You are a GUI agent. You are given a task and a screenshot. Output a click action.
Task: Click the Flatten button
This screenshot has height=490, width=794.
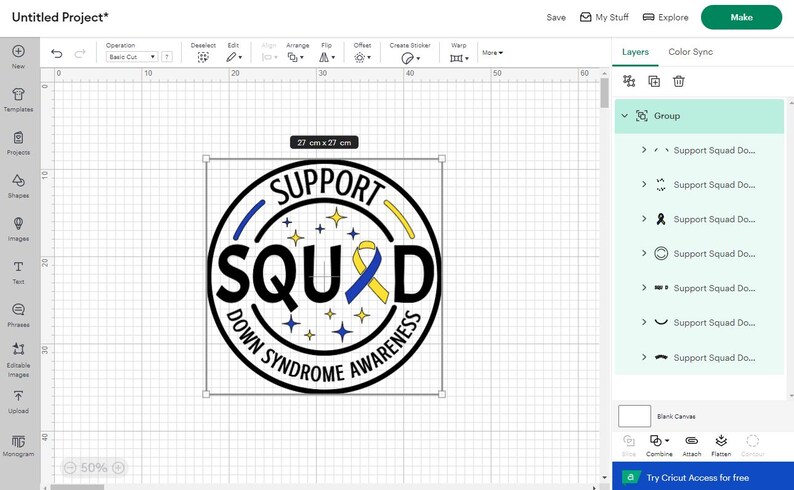click(721, 445)
